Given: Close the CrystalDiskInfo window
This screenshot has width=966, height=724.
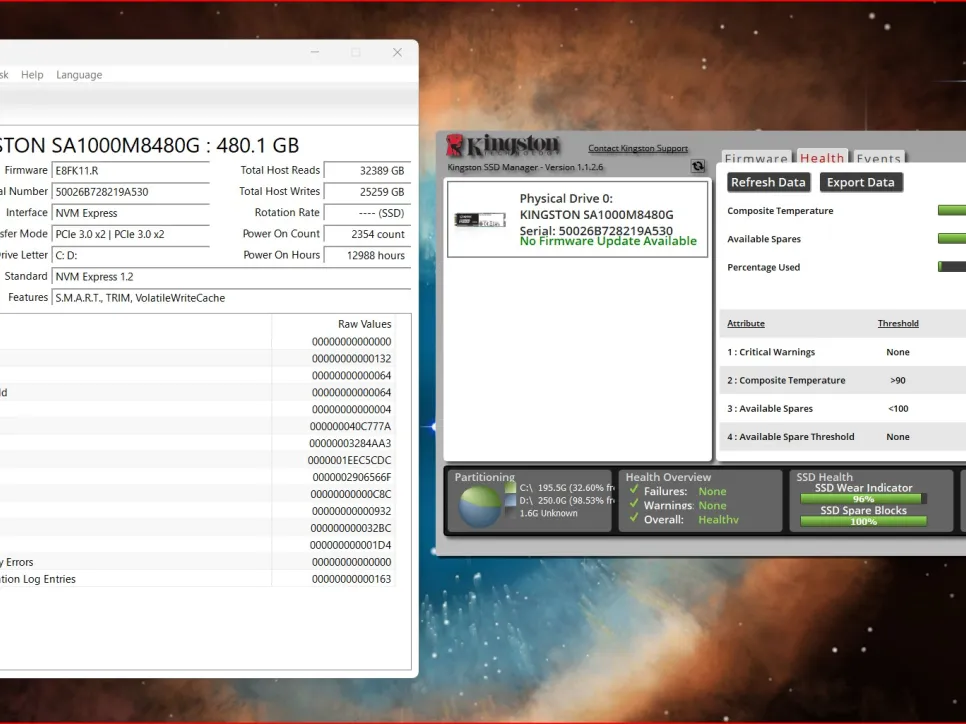Looking at the screenshot, I should coord(397,52).
